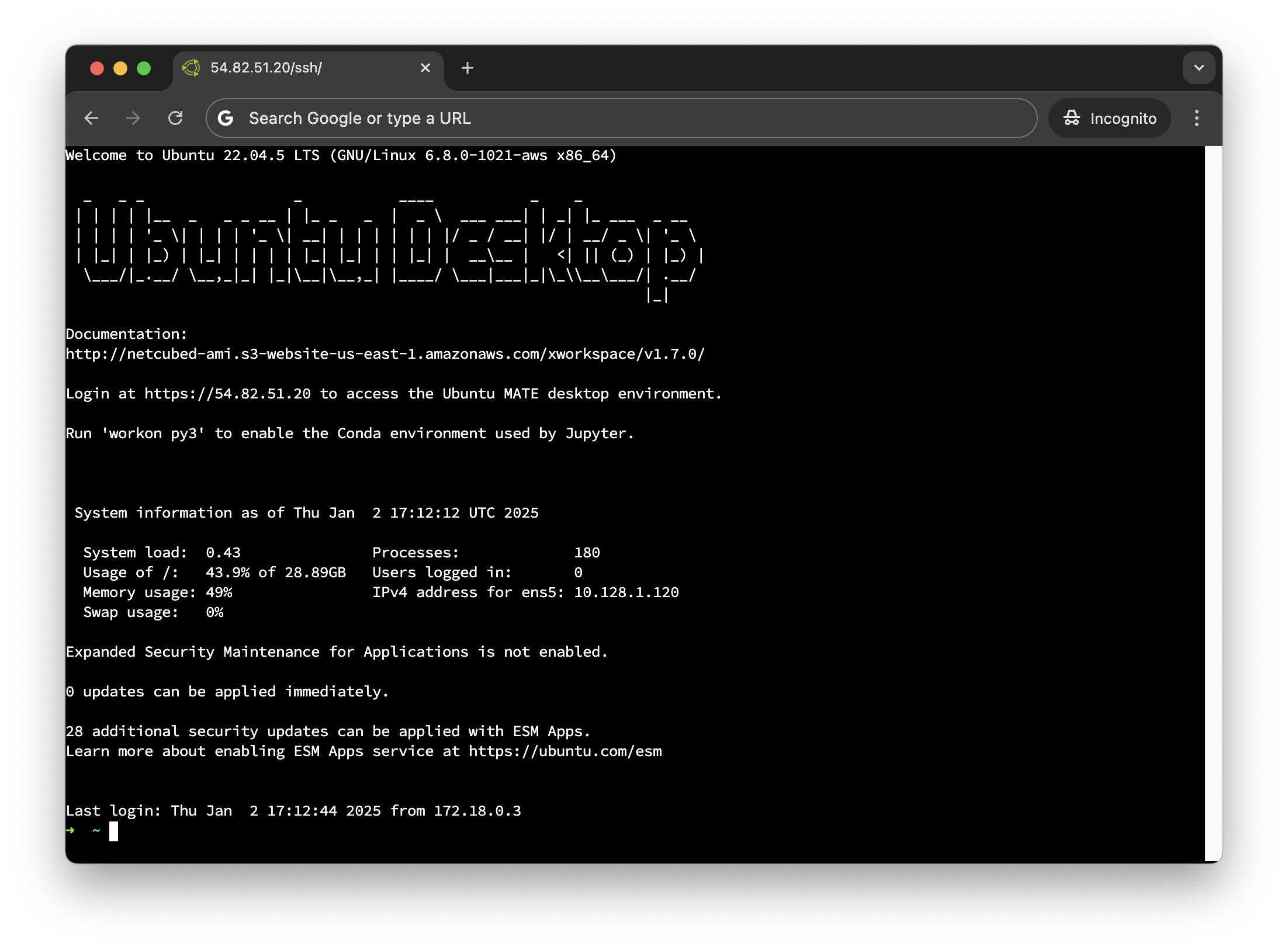Click the terminal cursor at the prompt

pyautogui.click(x=114, y=831)
